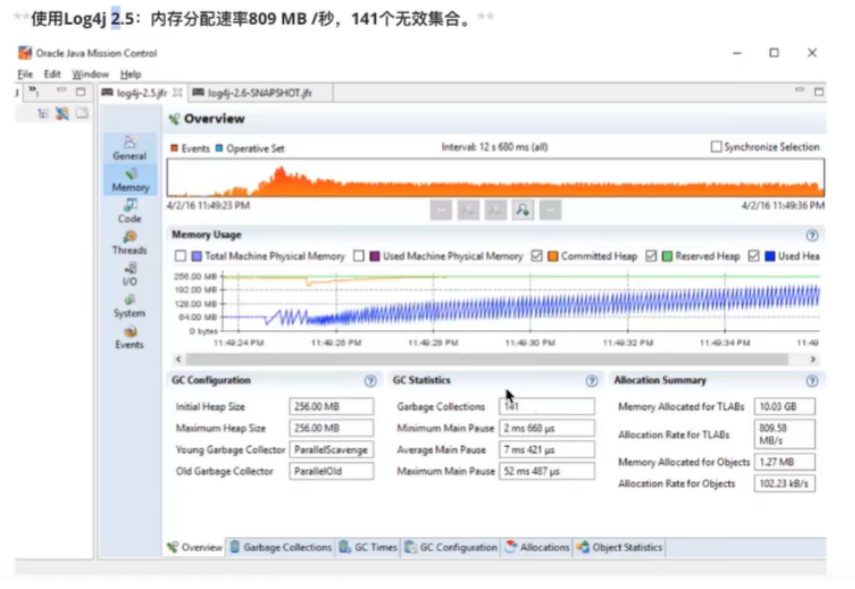Image resolution: width=855 pixels, height=589 pixels.
Task: Click the Garbage Collections count field
Action: (547, 406)
